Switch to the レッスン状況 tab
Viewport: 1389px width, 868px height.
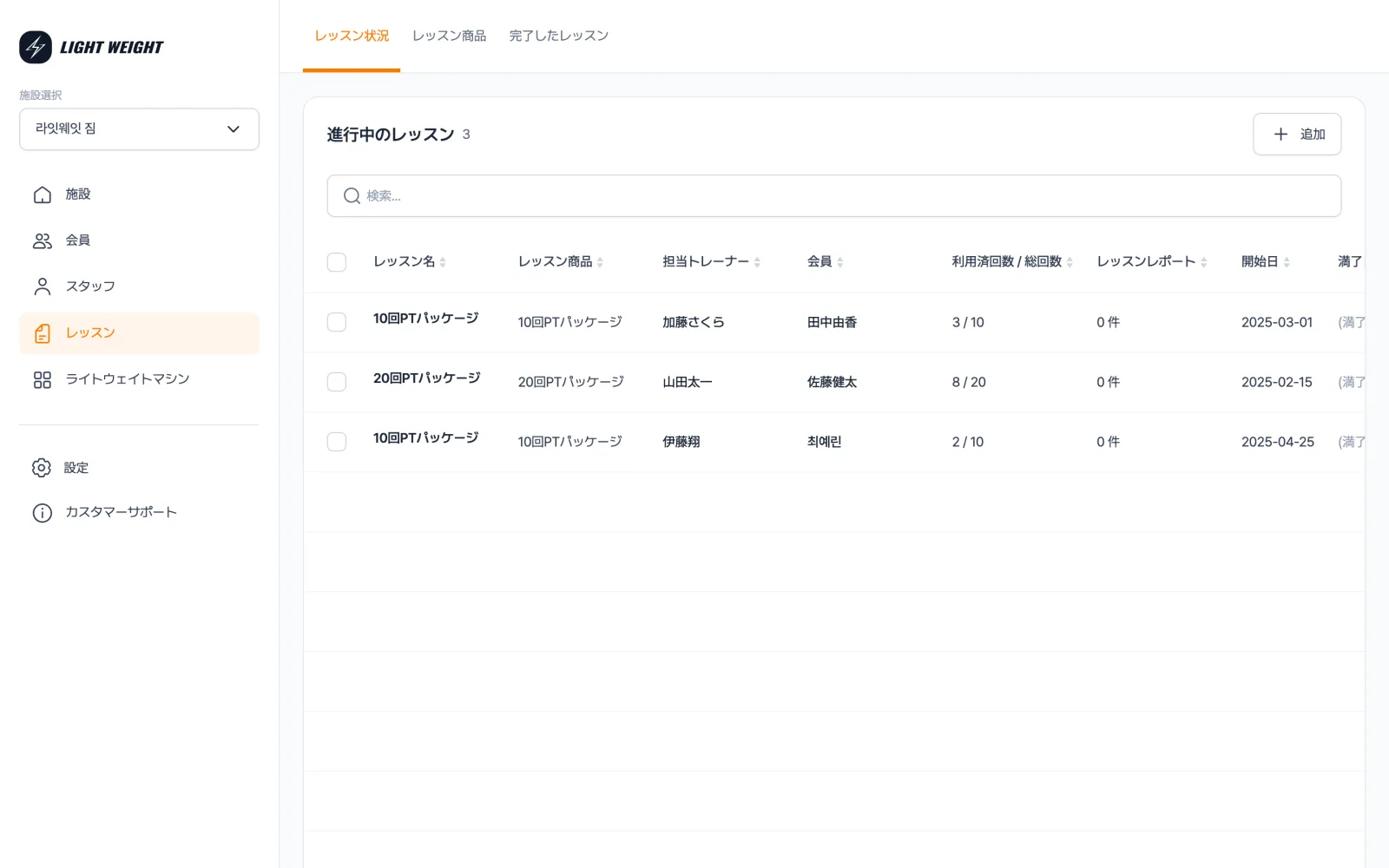pos(352,36)
